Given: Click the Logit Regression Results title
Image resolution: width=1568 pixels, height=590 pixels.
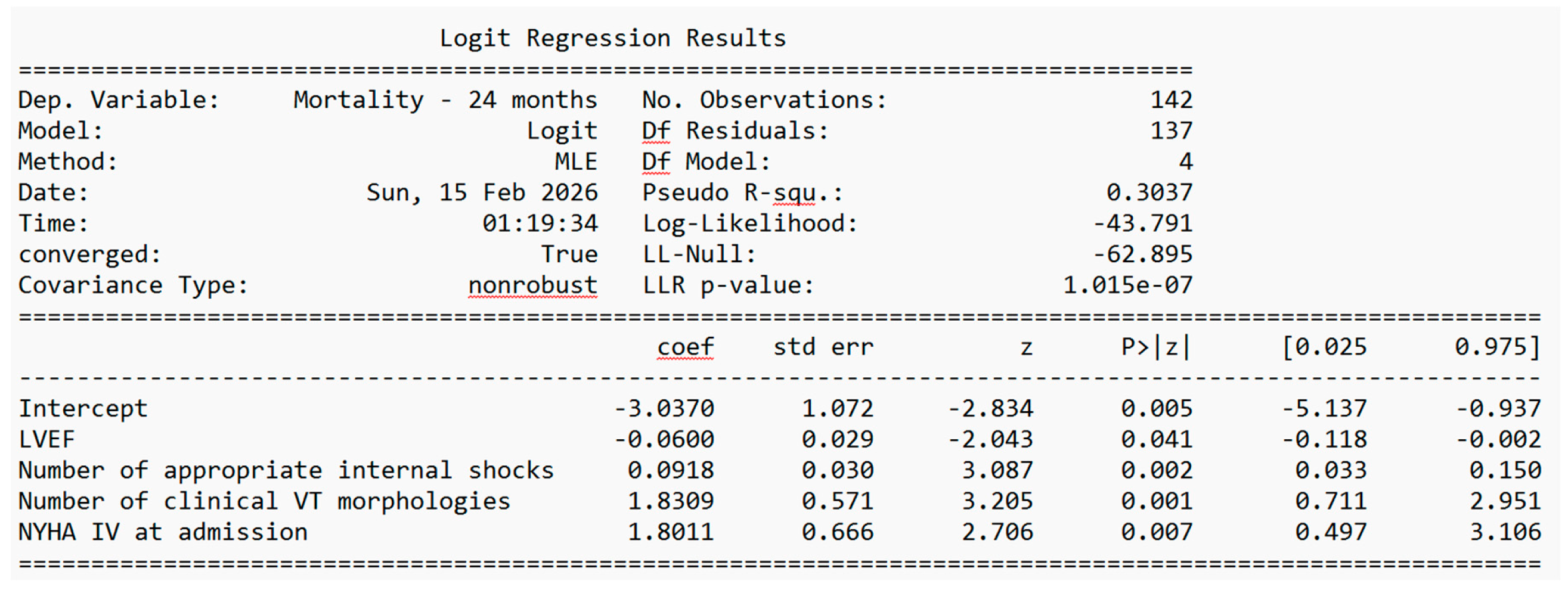Looking at the screenshot, I should coord(612,38).
